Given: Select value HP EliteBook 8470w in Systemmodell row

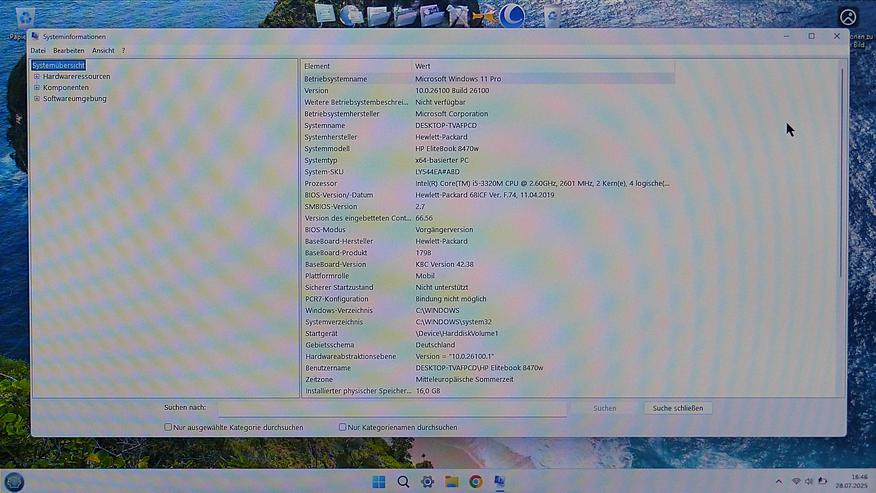Looking at the screenshot, I should (x=447, y=149).
